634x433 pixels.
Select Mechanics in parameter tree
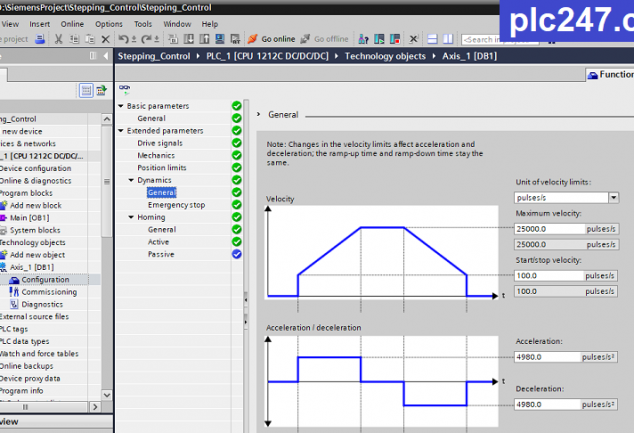tap(156, 156)
